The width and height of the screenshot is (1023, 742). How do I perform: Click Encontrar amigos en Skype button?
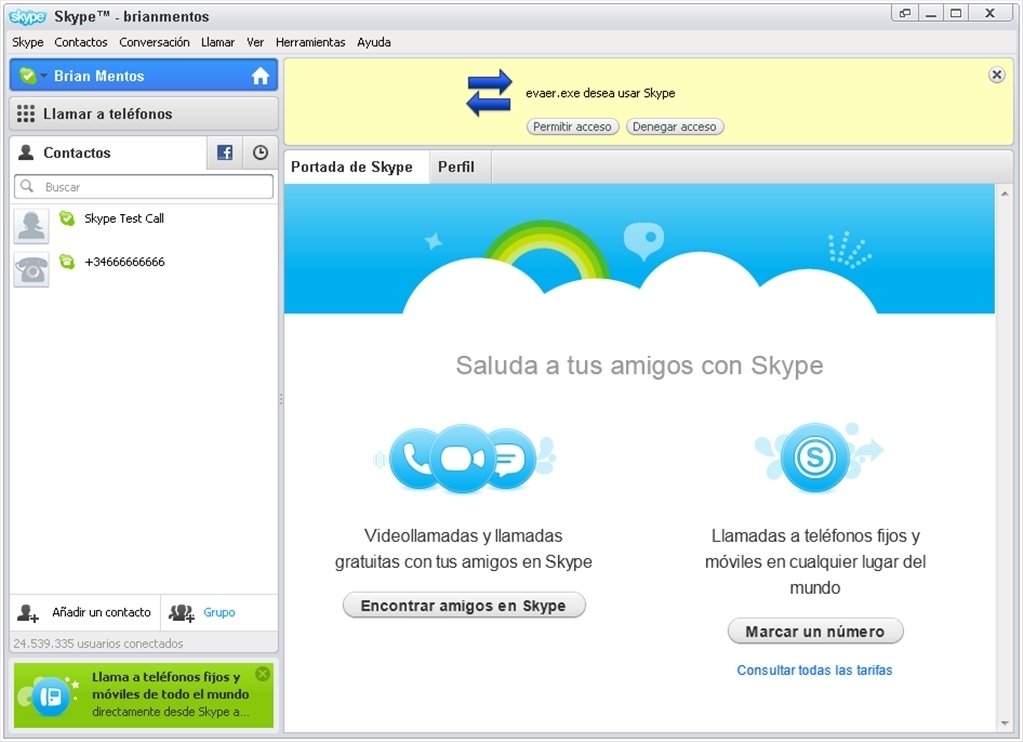point(464,606)
